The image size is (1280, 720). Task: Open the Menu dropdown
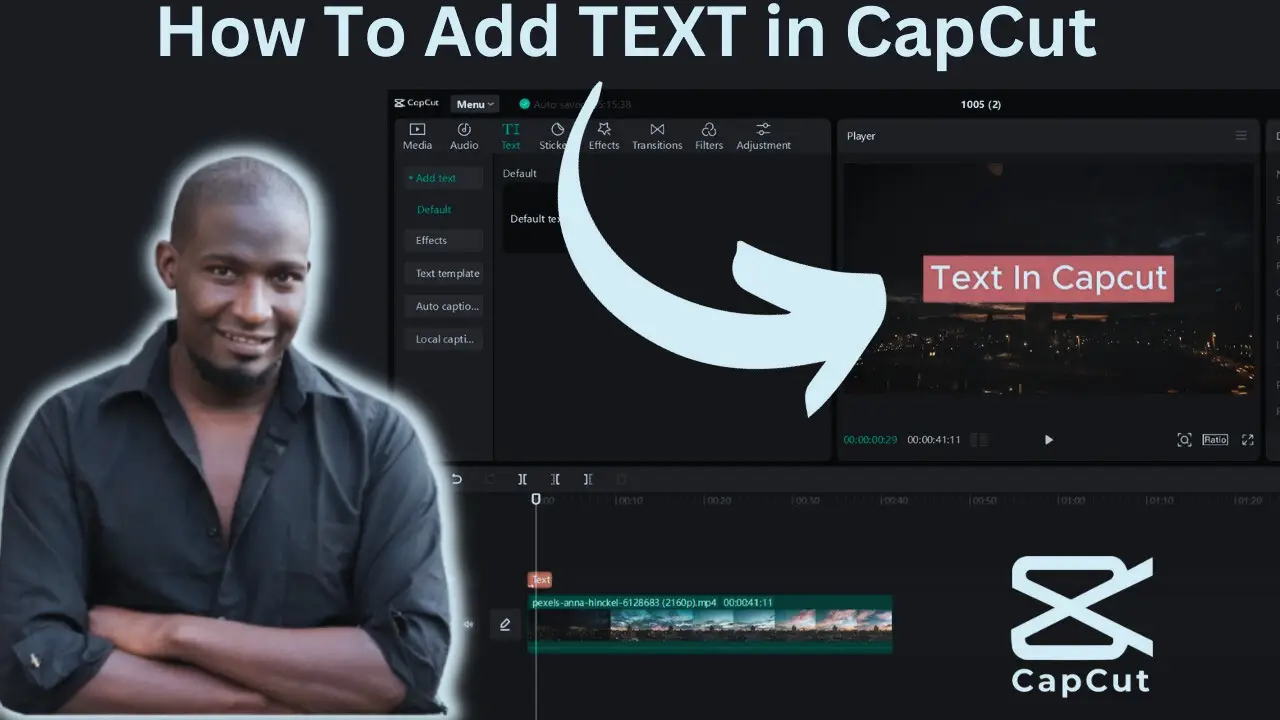coord(474,104)
